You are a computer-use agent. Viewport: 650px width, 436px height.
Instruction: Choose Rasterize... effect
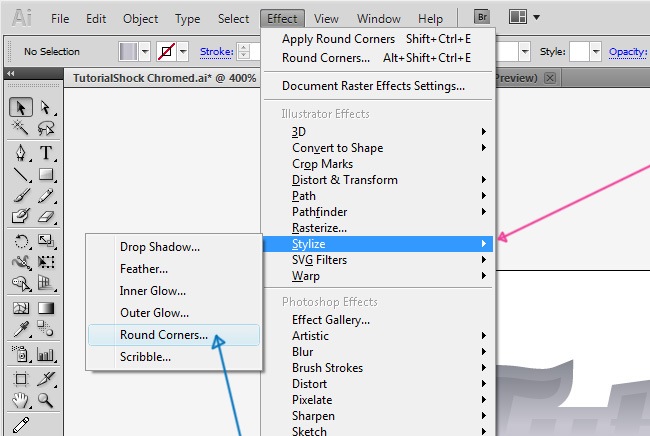coord(378,228)
